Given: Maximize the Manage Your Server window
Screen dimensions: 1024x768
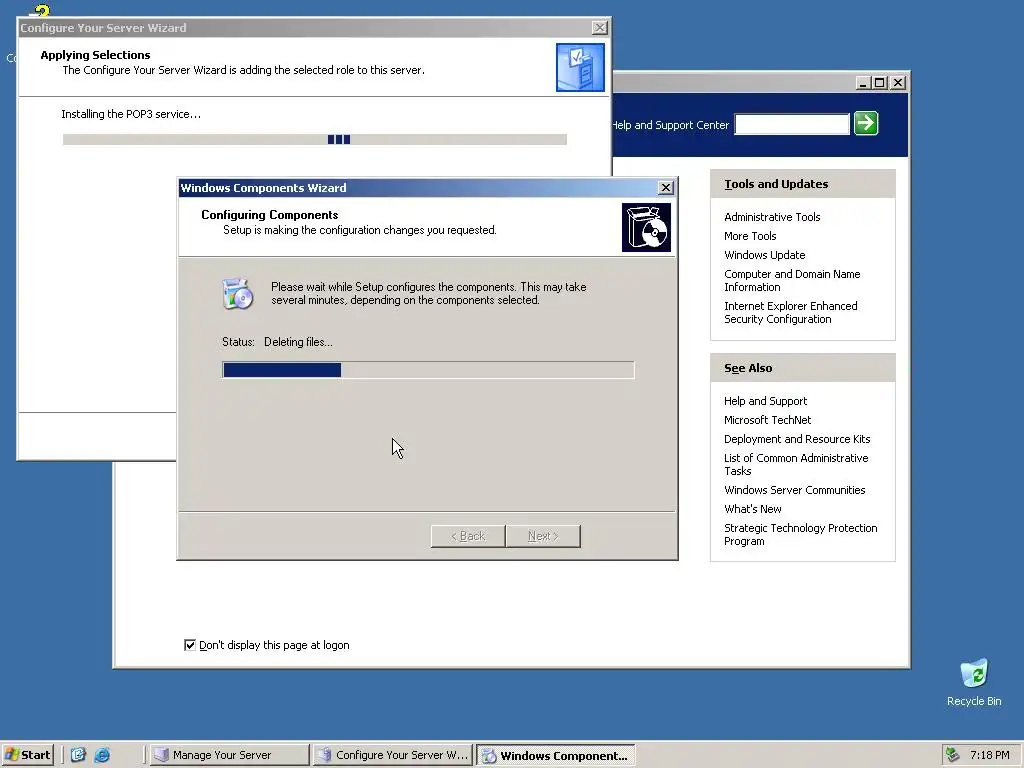Looking at the screenshot, I should point(880,83).
